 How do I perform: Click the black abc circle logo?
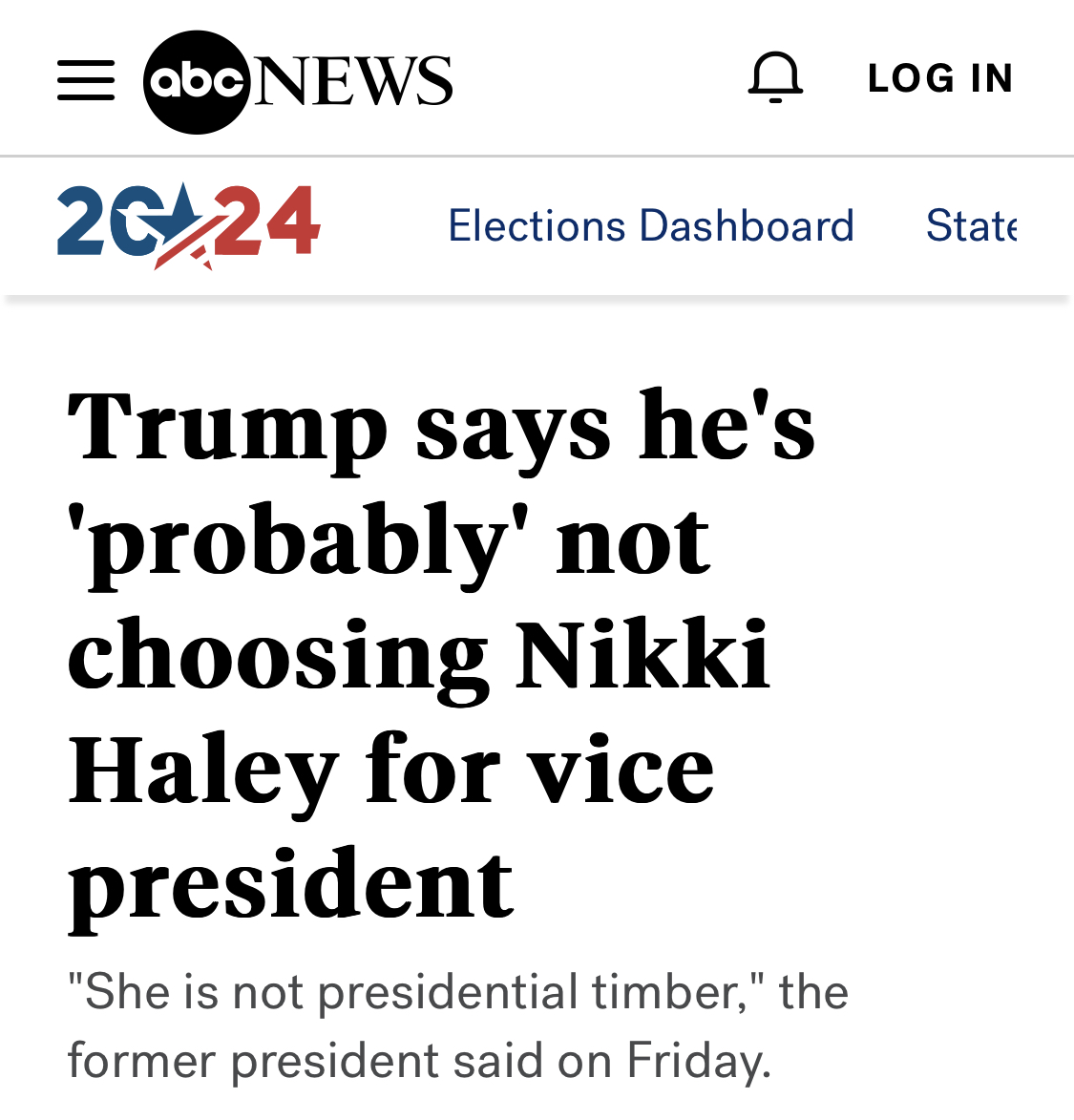coord(197,81)
